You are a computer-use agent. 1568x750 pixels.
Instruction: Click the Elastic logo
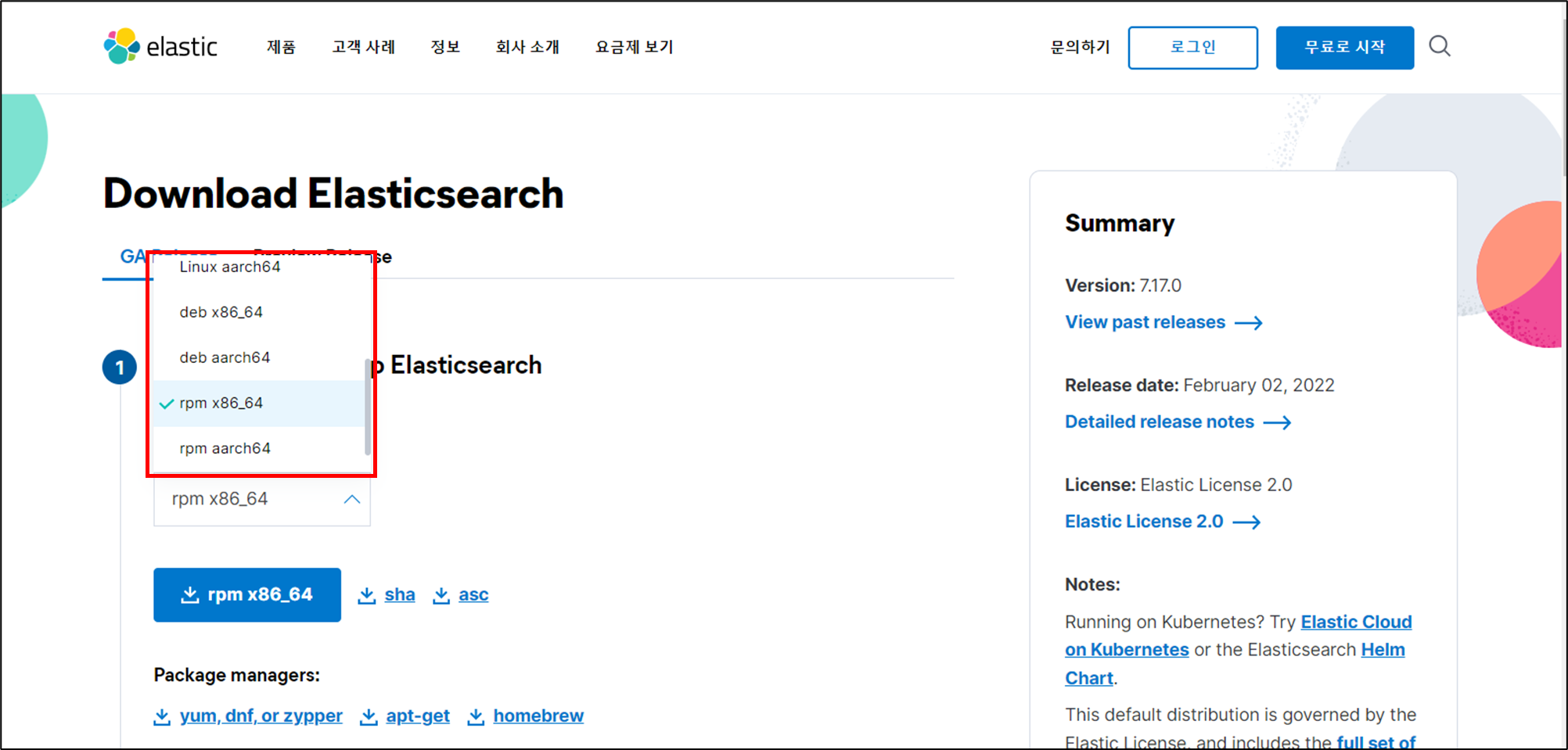click(x=160, y=47)
